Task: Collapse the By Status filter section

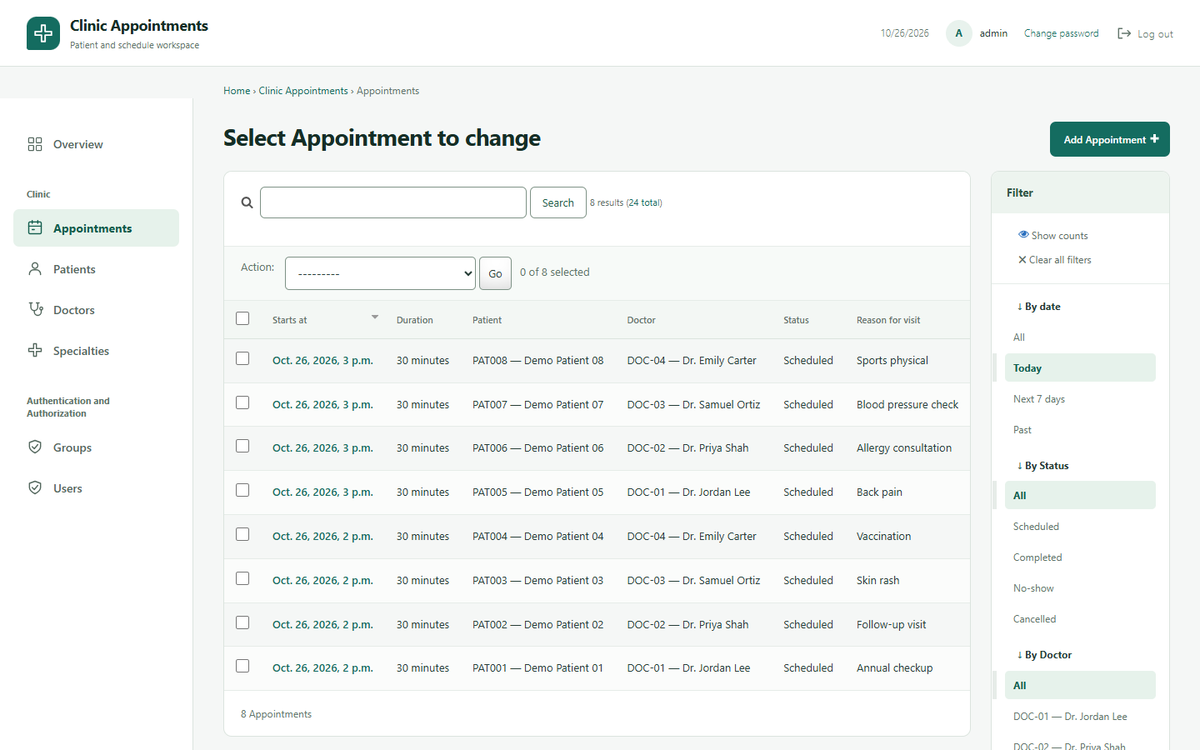Action: tap(1042, 466)
